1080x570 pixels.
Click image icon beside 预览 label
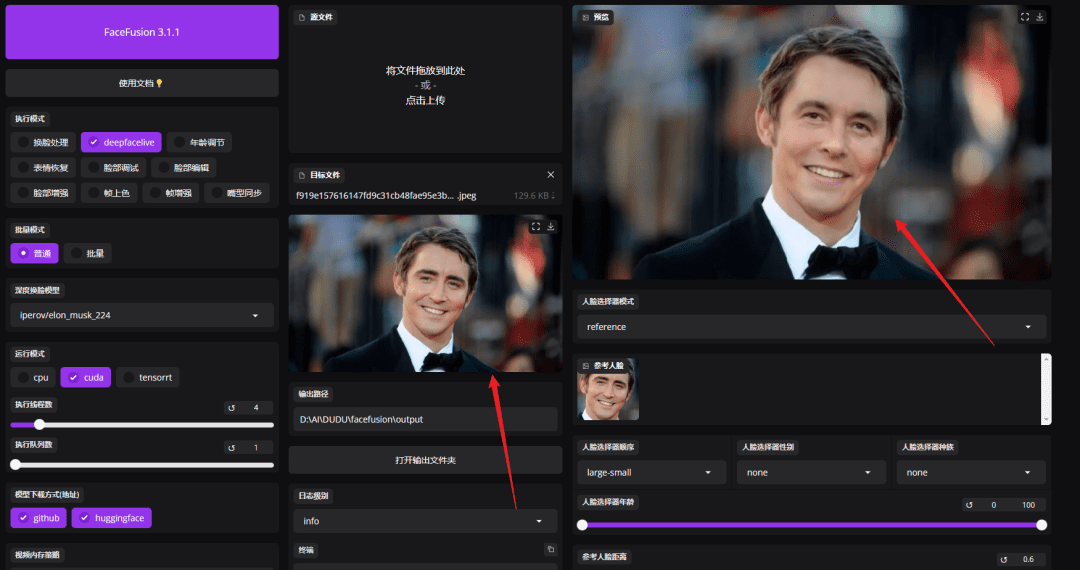(x=585, y=17)
